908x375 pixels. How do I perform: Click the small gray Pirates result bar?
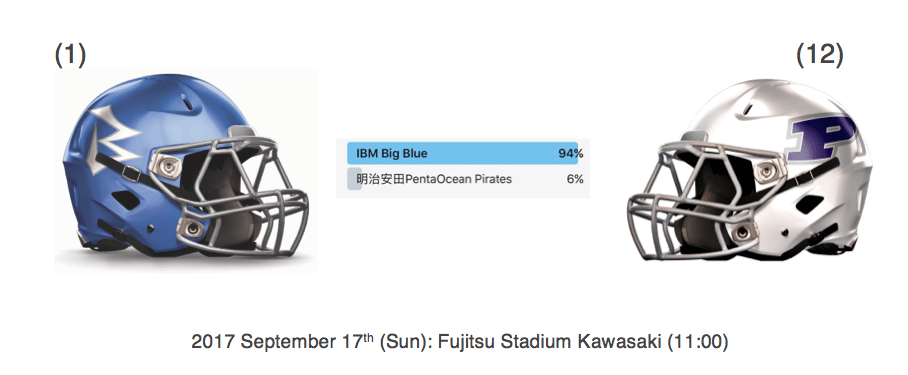point(354,179)
